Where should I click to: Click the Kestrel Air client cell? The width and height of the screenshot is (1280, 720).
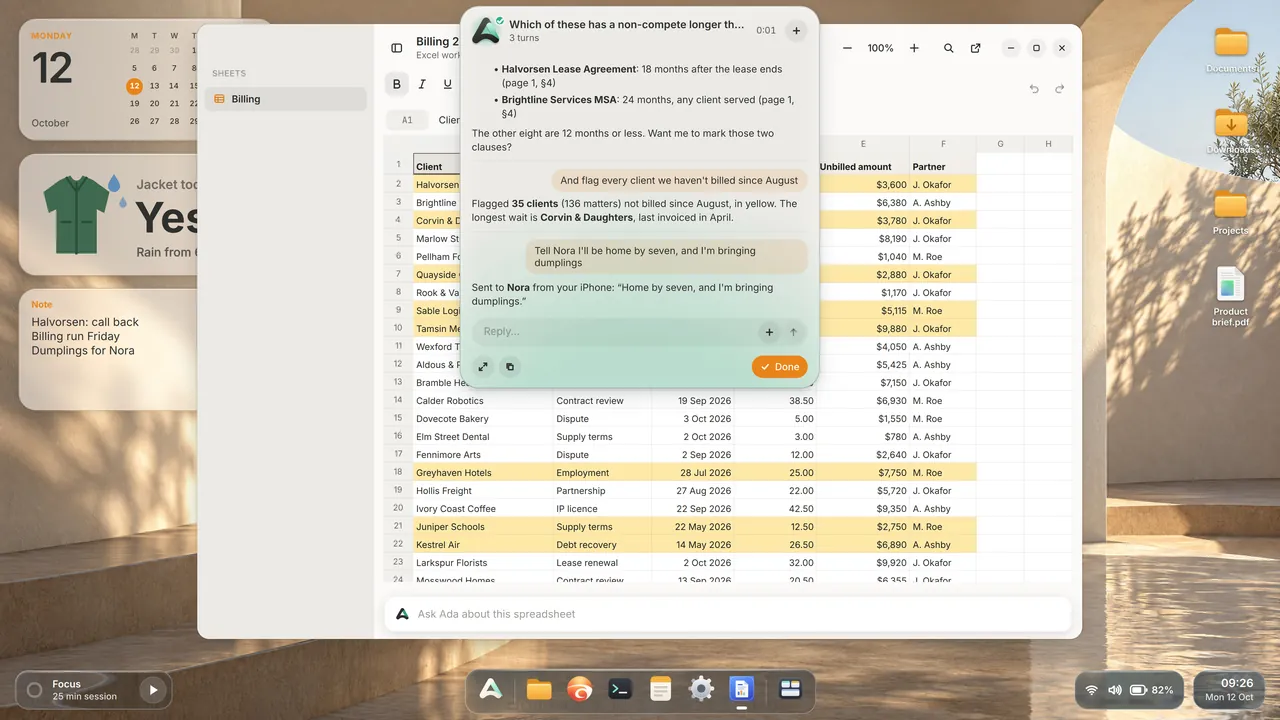482,545
